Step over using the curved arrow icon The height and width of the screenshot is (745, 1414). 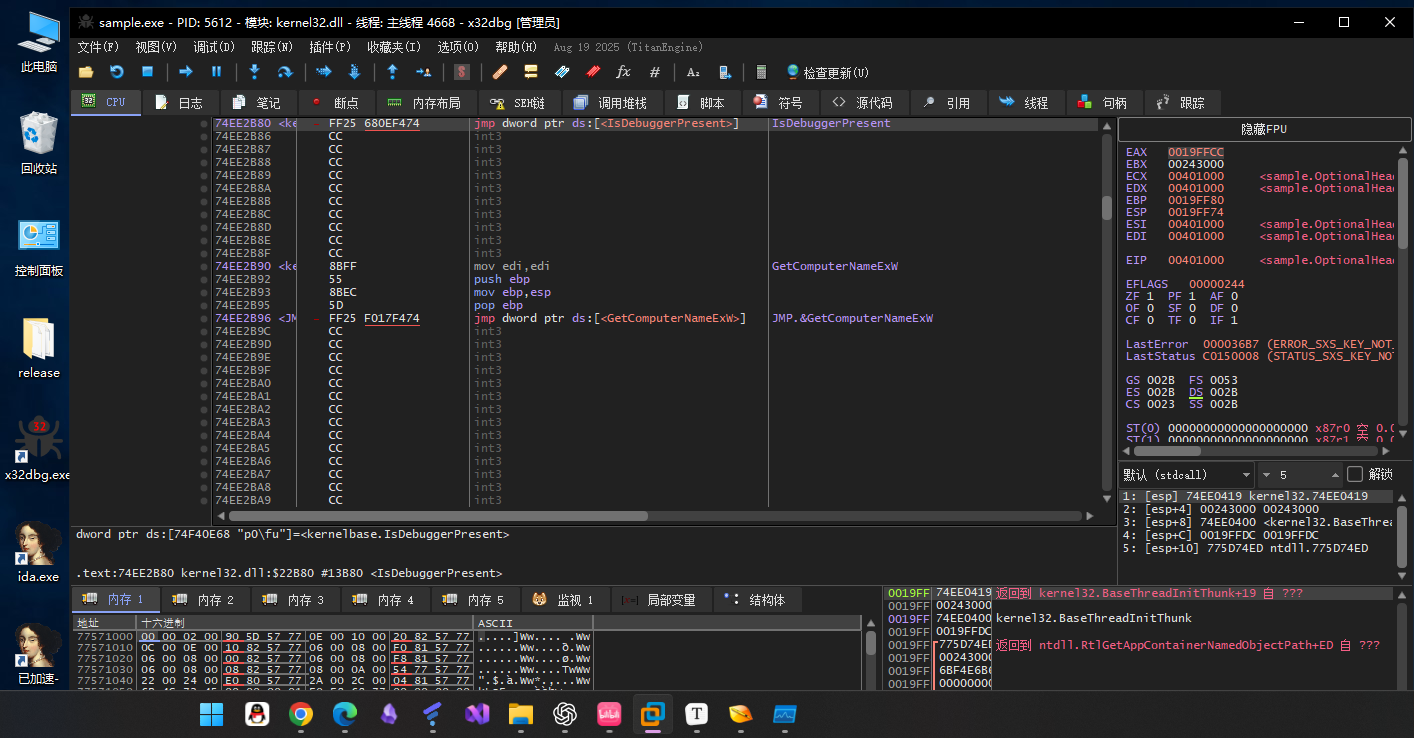pyautogui.click(x=285, y=72)
